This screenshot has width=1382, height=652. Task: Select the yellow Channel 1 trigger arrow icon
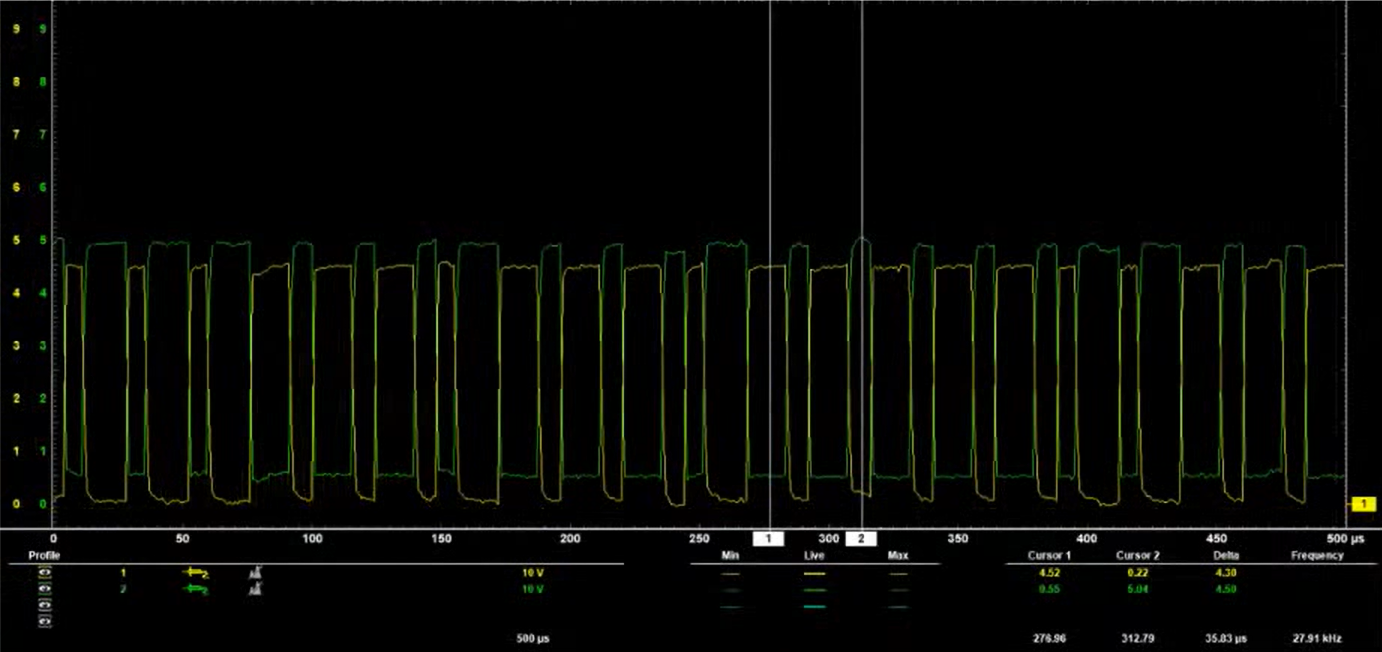(195, 571)
